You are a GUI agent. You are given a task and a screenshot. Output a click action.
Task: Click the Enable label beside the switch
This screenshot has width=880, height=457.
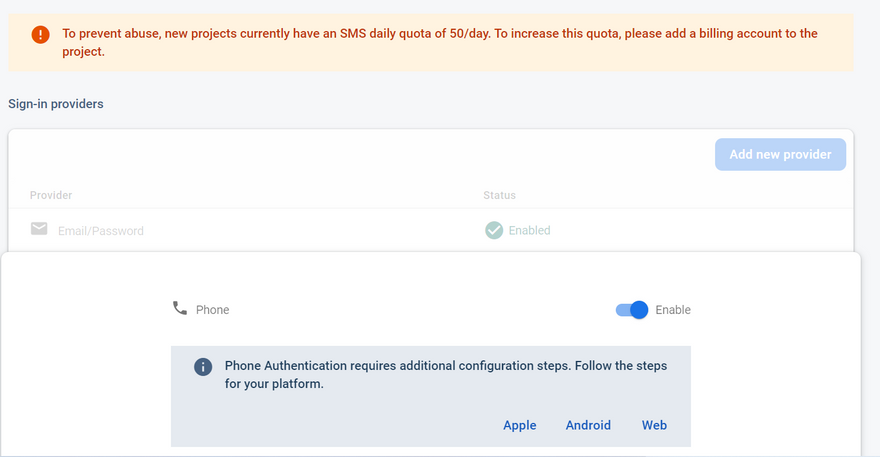(673, 310)
